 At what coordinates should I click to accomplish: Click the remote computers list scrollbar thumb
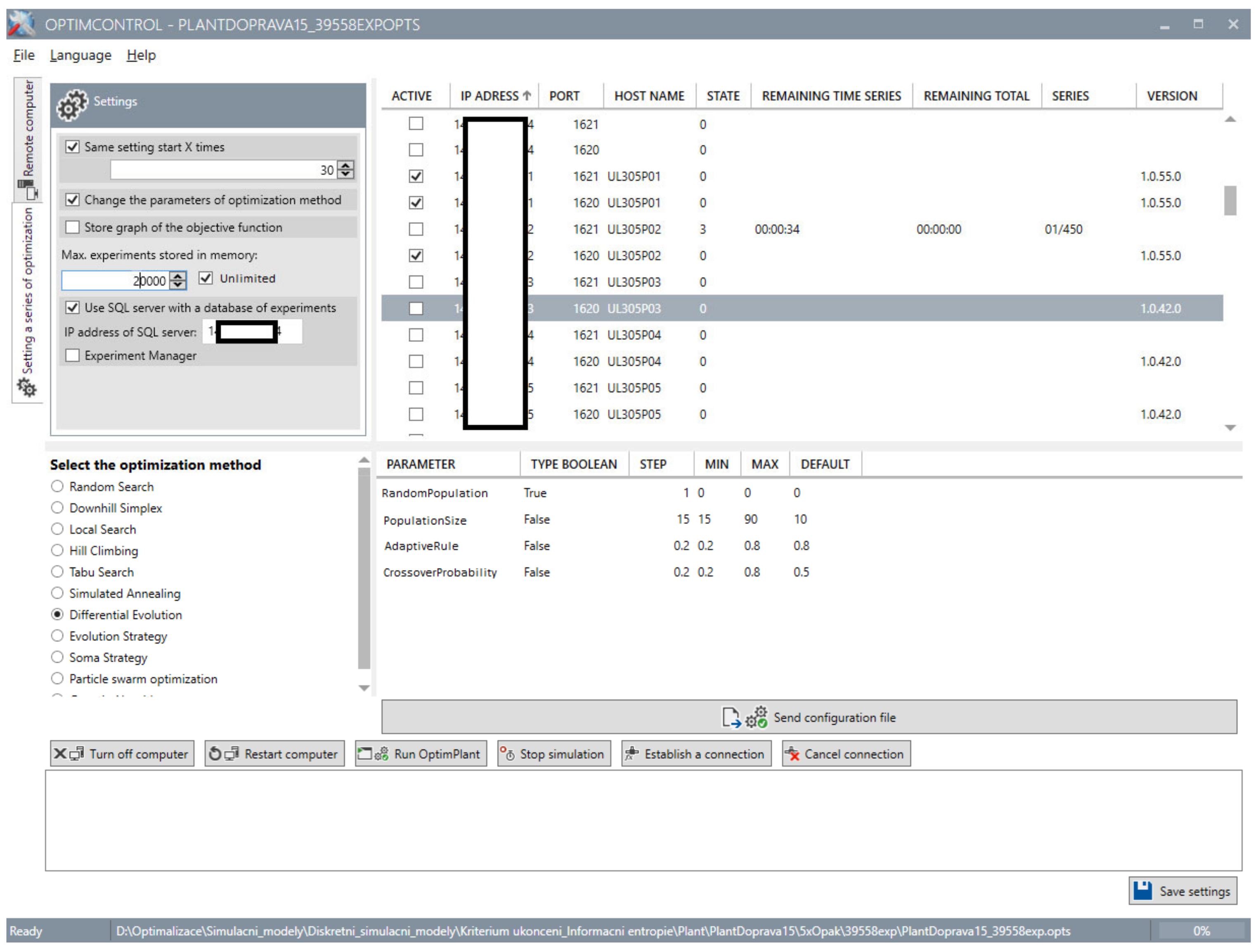tap(1230, 200)
